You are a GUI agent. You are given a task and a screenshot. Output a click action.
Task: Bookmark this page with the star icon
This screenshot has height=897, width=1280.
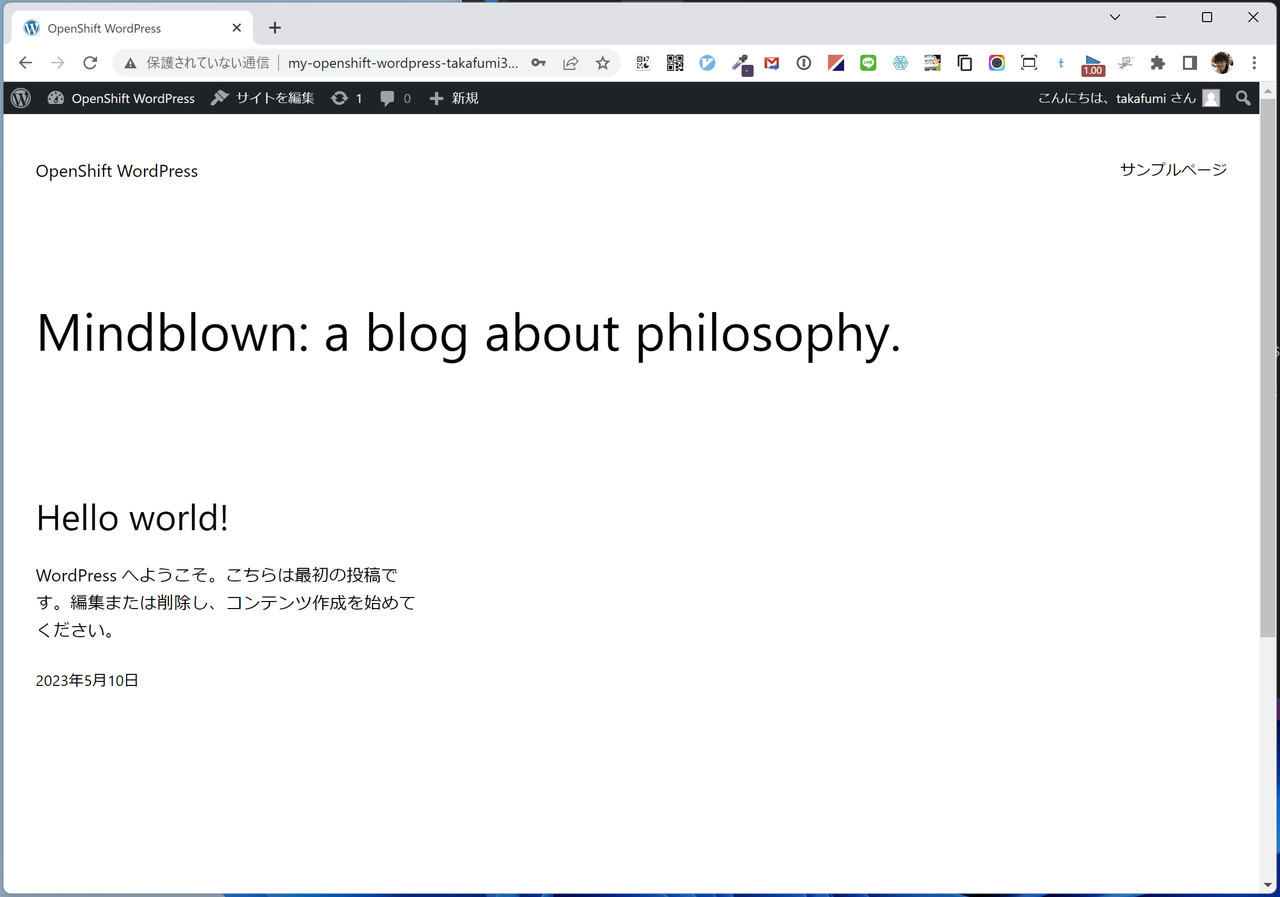click(602, 63)
